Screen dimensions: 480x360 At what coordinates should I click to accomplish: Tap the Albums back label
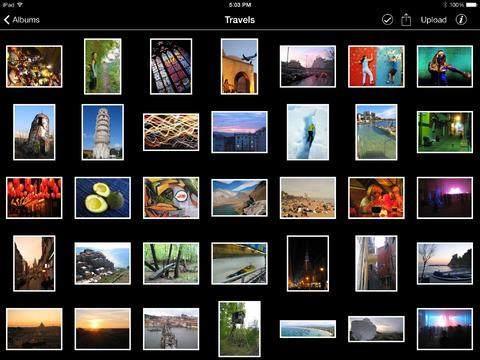tap(26, 20)
